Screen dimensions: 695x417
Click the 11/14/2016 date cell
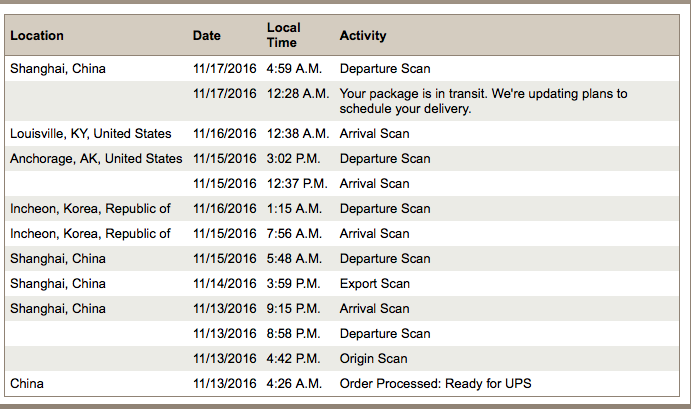point(225,284)
